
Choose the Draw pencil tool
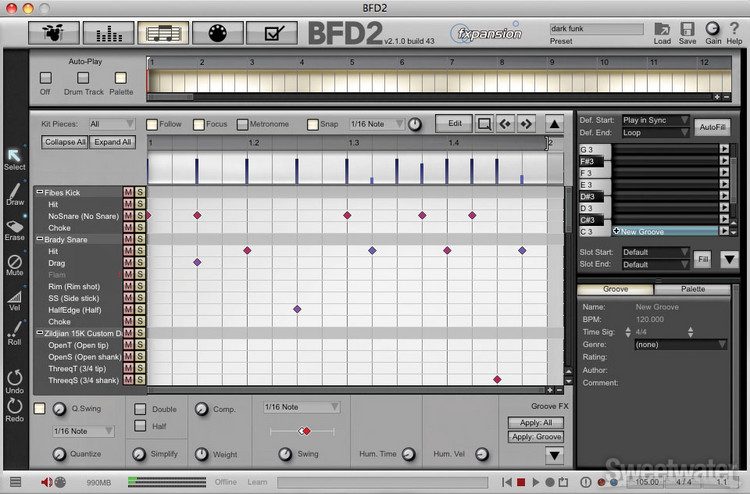click(14, 191)
